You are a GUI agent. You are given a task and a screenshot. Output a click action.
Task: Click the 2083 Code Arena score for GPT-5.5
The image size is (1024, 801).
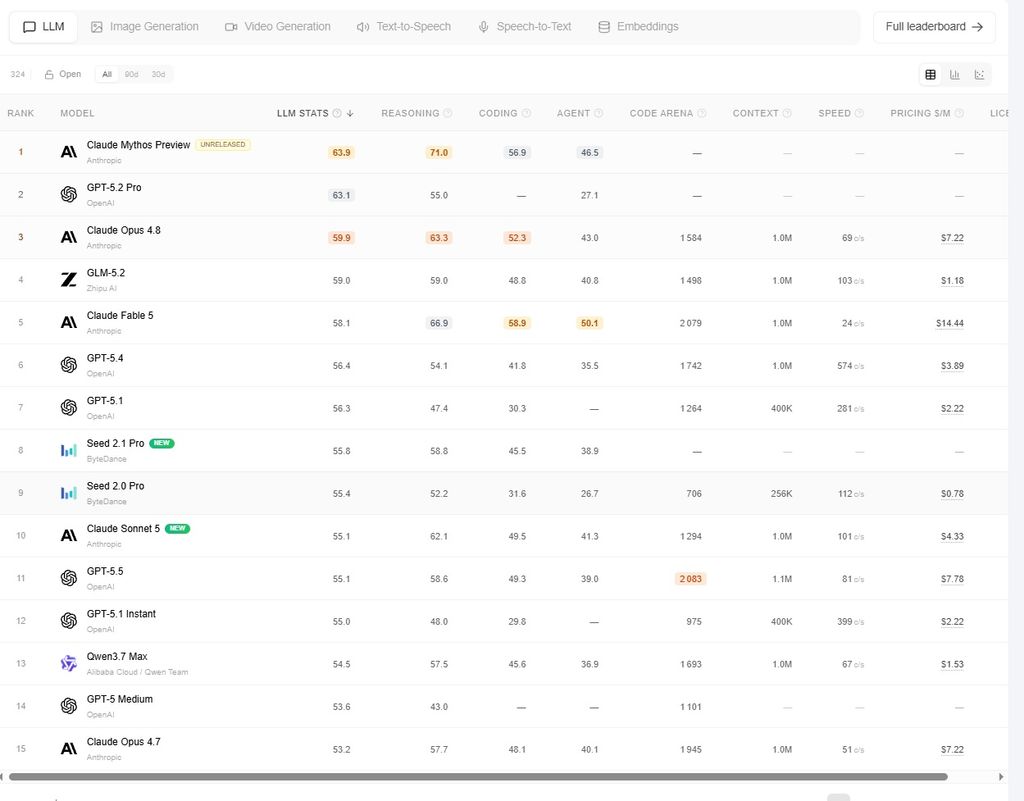(x=690, y=579)
